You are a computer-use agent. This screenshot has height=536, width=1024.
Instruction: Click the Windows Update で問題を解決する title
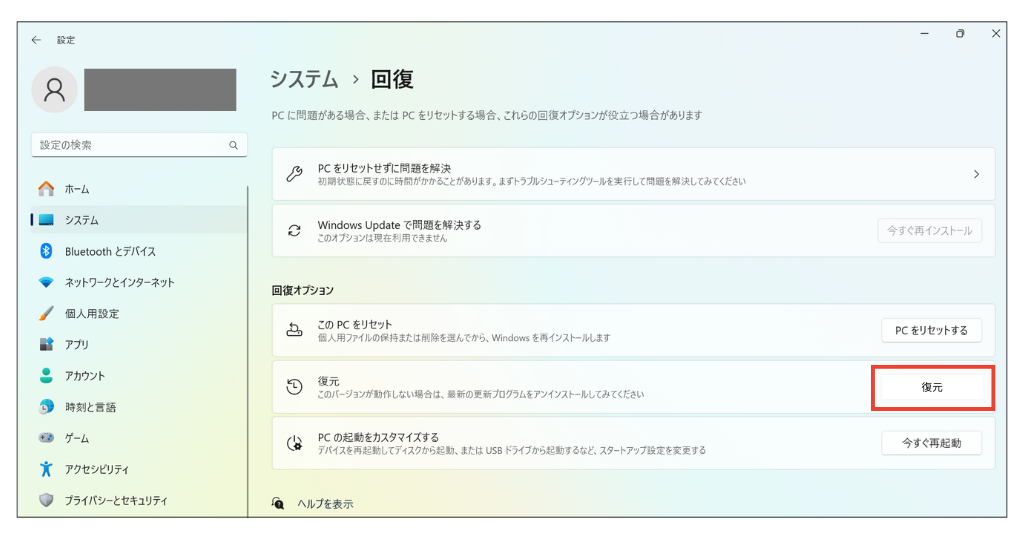click(x=399, y=225)
